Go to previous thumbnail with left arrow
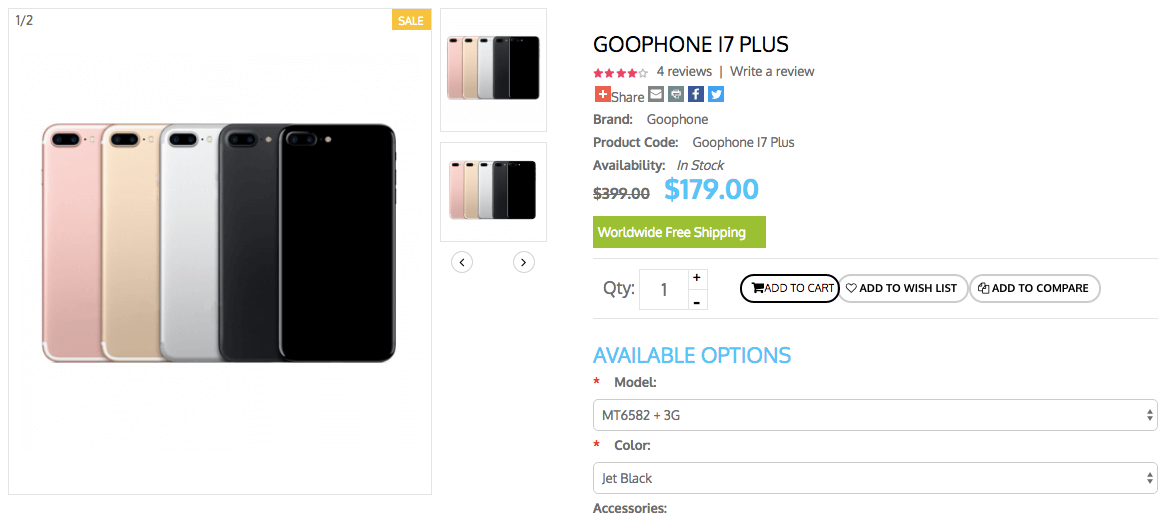Screen dimensions: 1166x523 pyautogui.click(x=461, y=262)
